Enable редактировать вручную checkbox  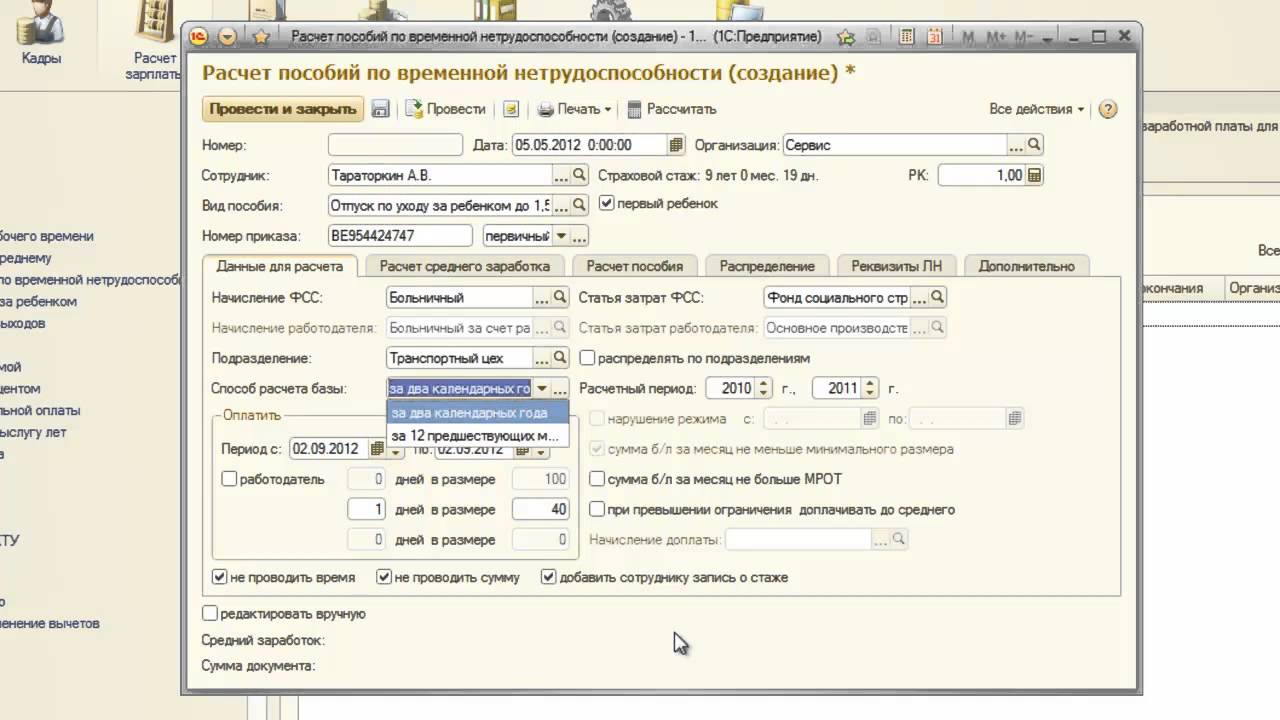pos(209,613)
